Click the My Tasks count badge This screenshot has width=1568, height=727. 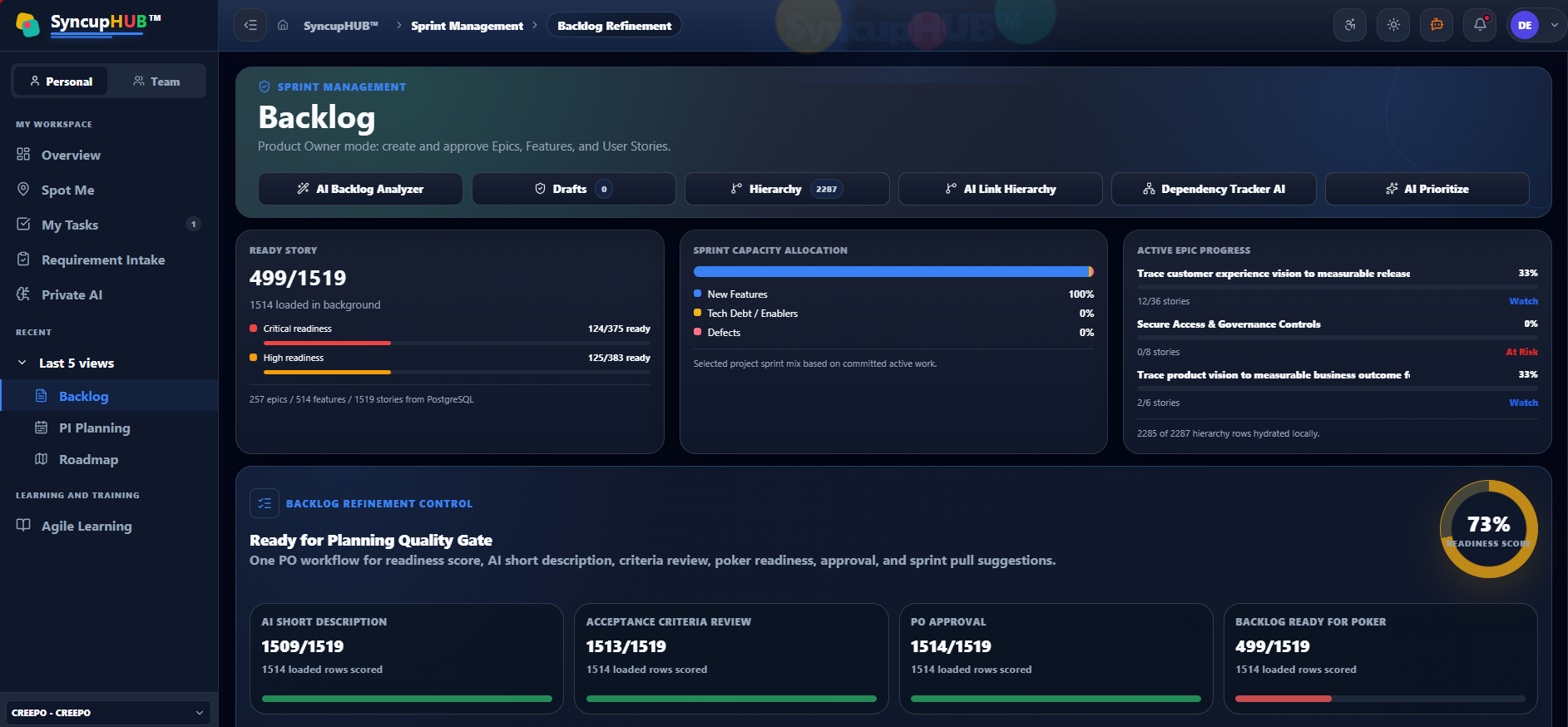(194, 224)
